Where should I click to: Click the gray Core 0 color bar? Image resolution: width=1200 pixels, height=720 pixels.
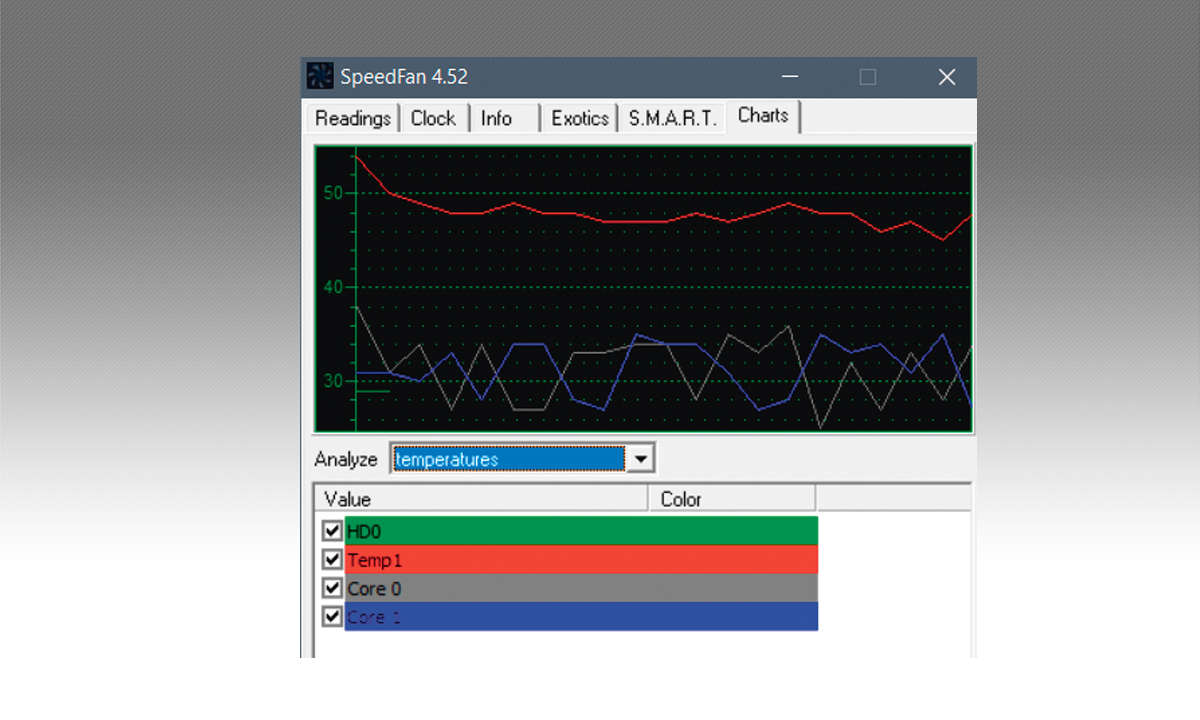pyautogui.click(x=581, y=588)
